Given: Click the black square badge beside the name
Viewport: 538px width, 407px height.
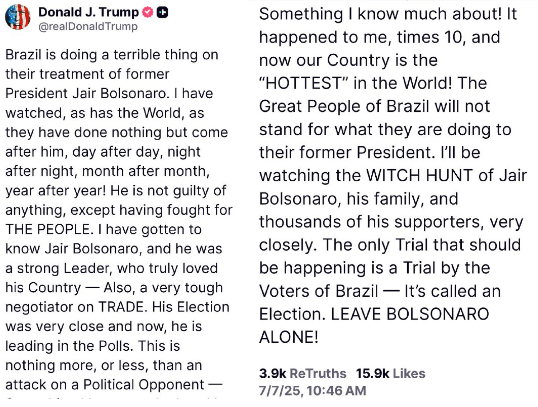Looking at the screenshot, I should [162, 12].
